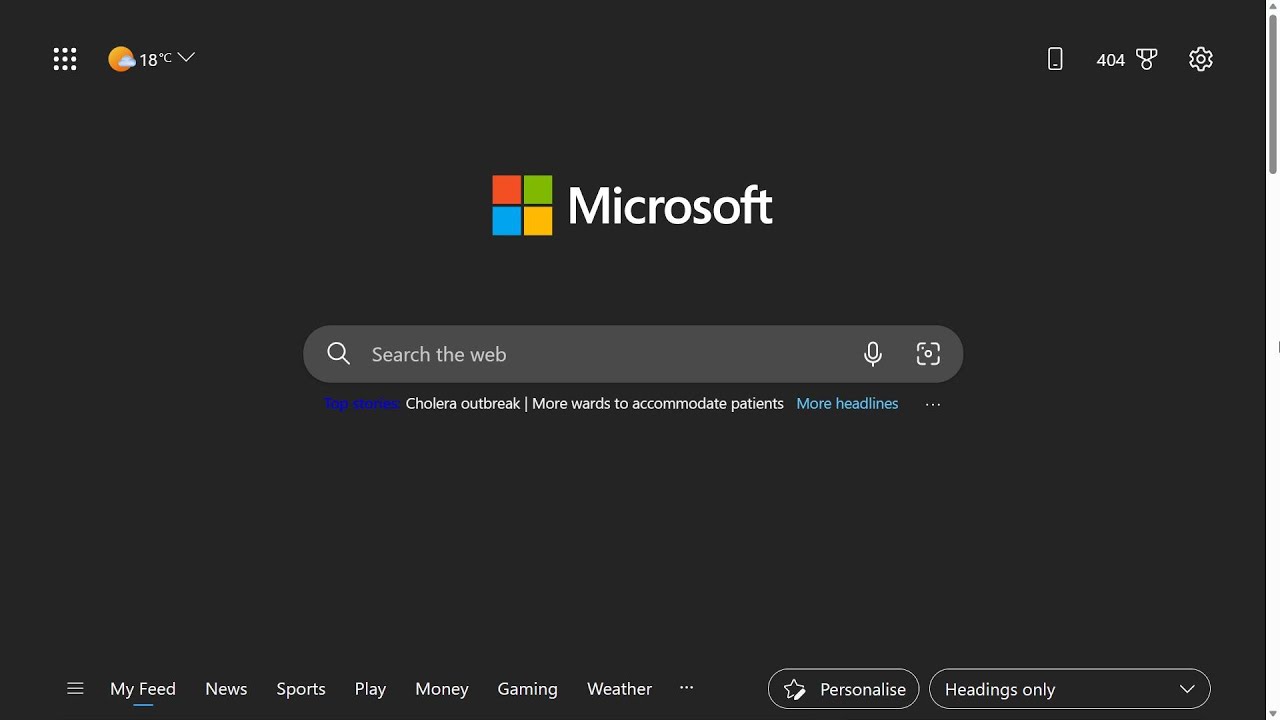The height and width of the screenshot is (720, 1280).
Task: Click the 18°C temperature reading
Action: coord(155,59)
